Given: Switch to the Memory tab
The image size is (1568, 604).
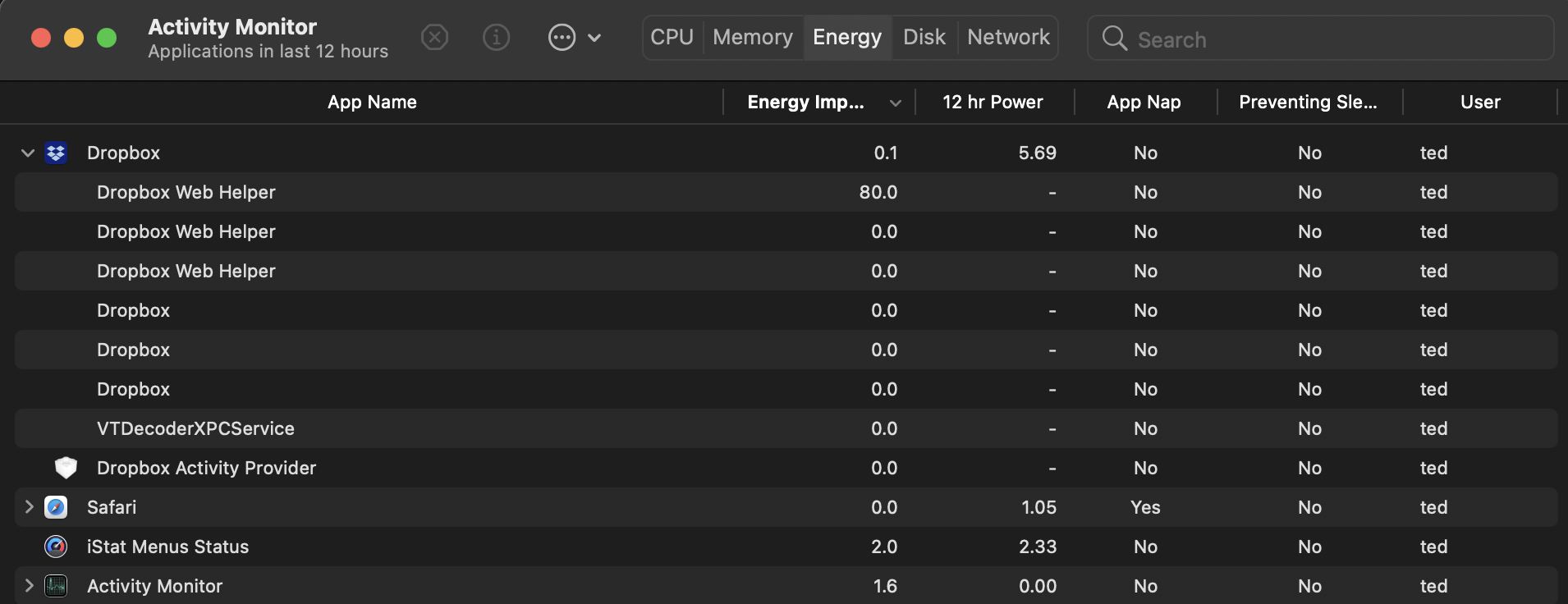Looking at the screenshot, I should [752, 38].
